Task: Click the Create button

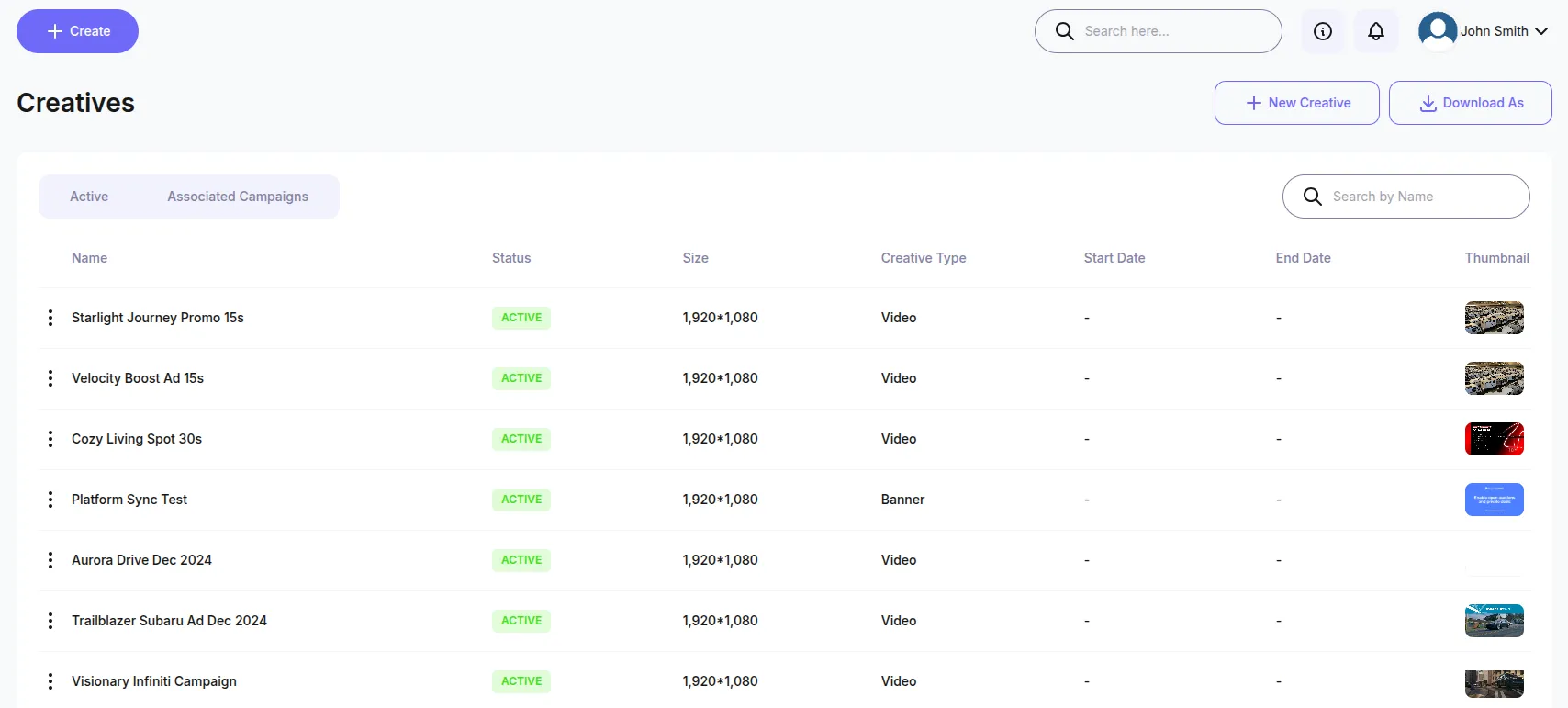Action: pos(77,31)
